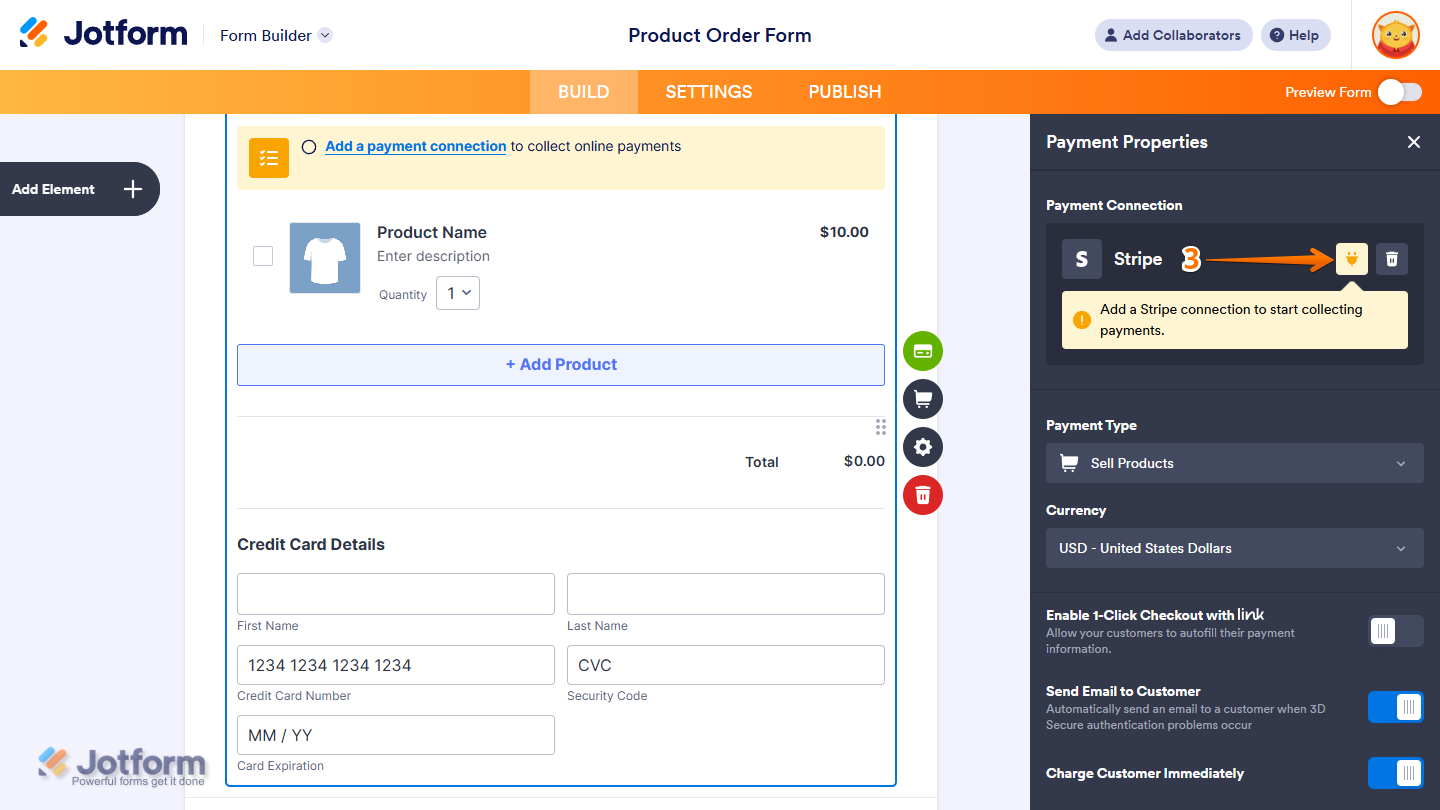Click the orange checklist icon beside payment banner
This screenshot has height=810, width=1440.
click(268, 157)
